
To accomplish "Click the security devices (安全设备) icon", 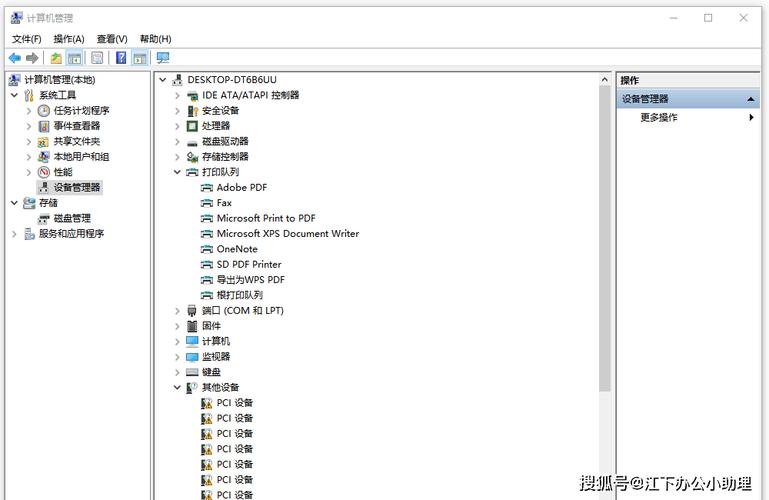I will pos(192,111).
